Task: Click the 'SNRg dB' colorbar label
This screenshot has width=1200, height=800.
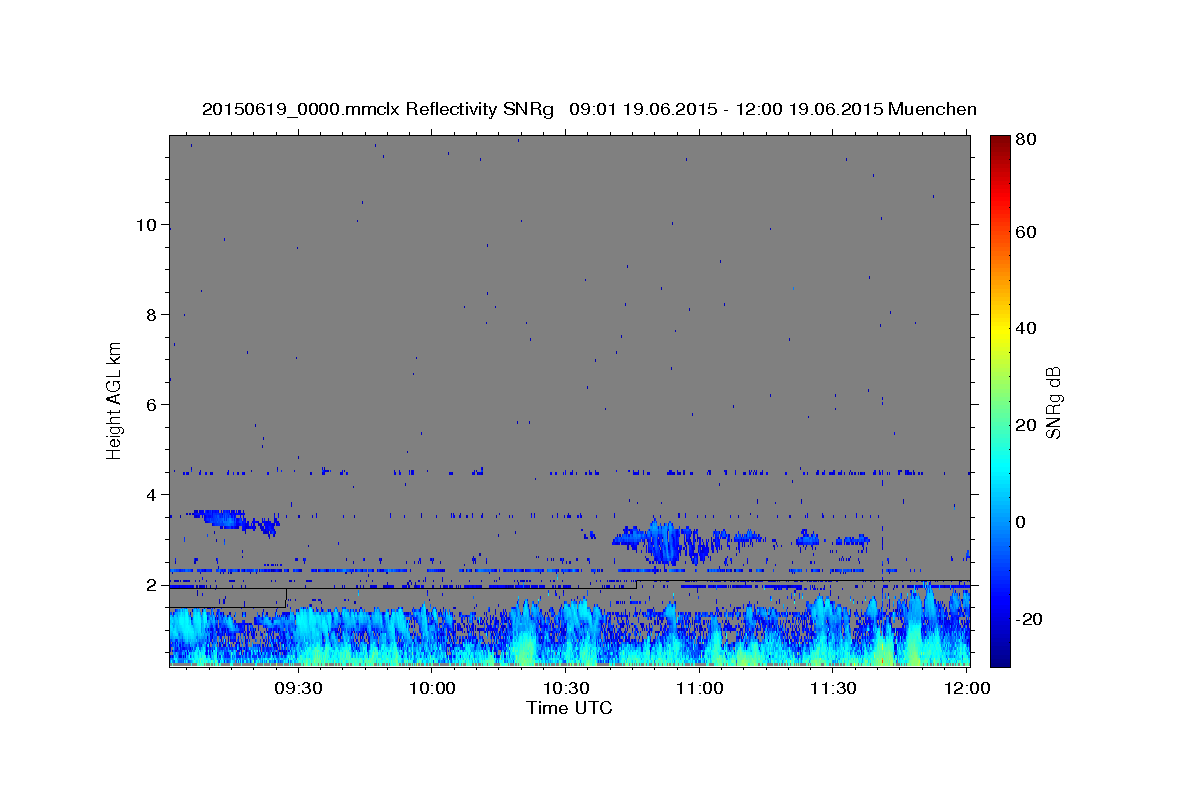Action: [1053, 402]
